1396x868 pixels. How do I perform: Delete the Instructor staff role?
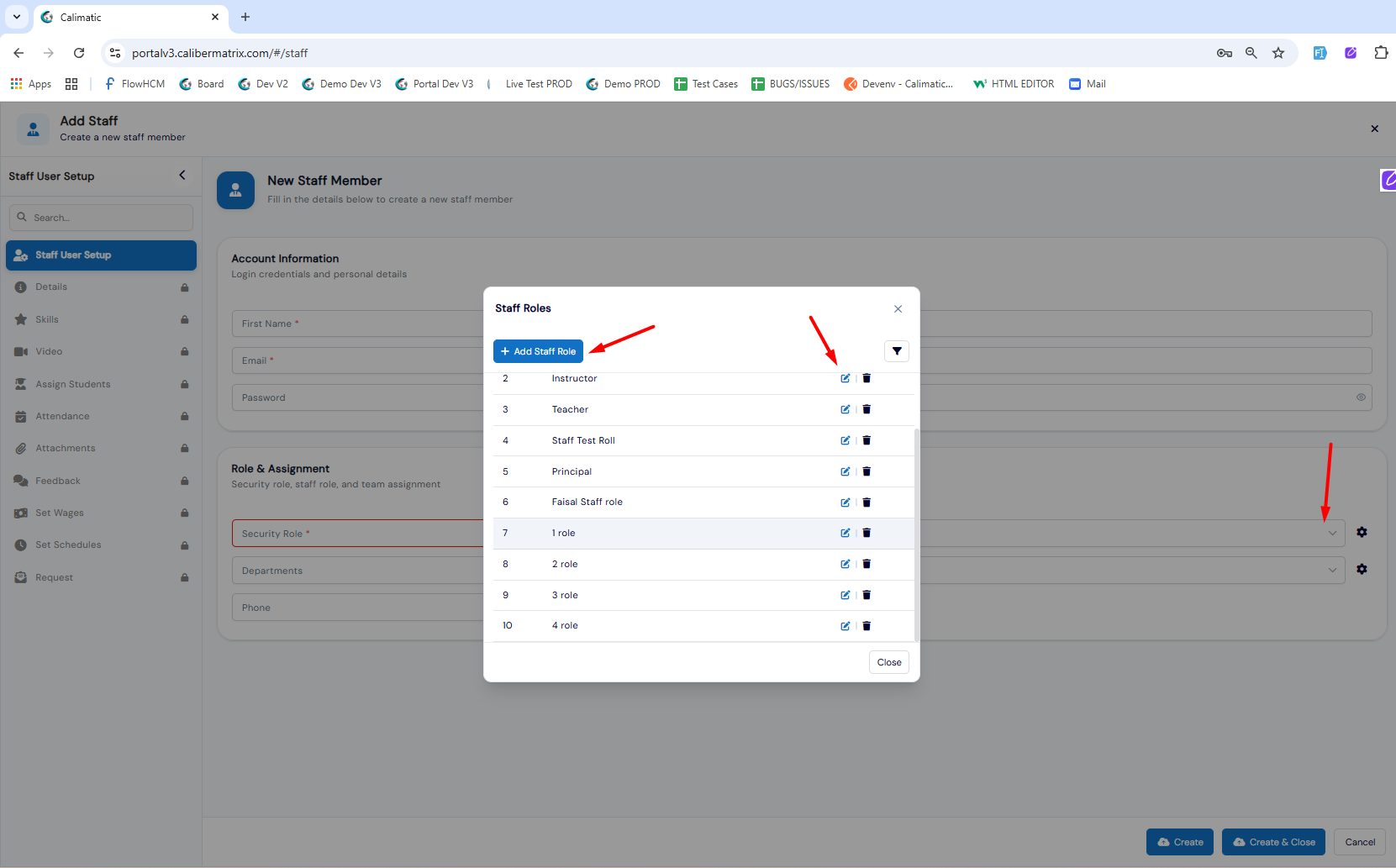[867, 378]
